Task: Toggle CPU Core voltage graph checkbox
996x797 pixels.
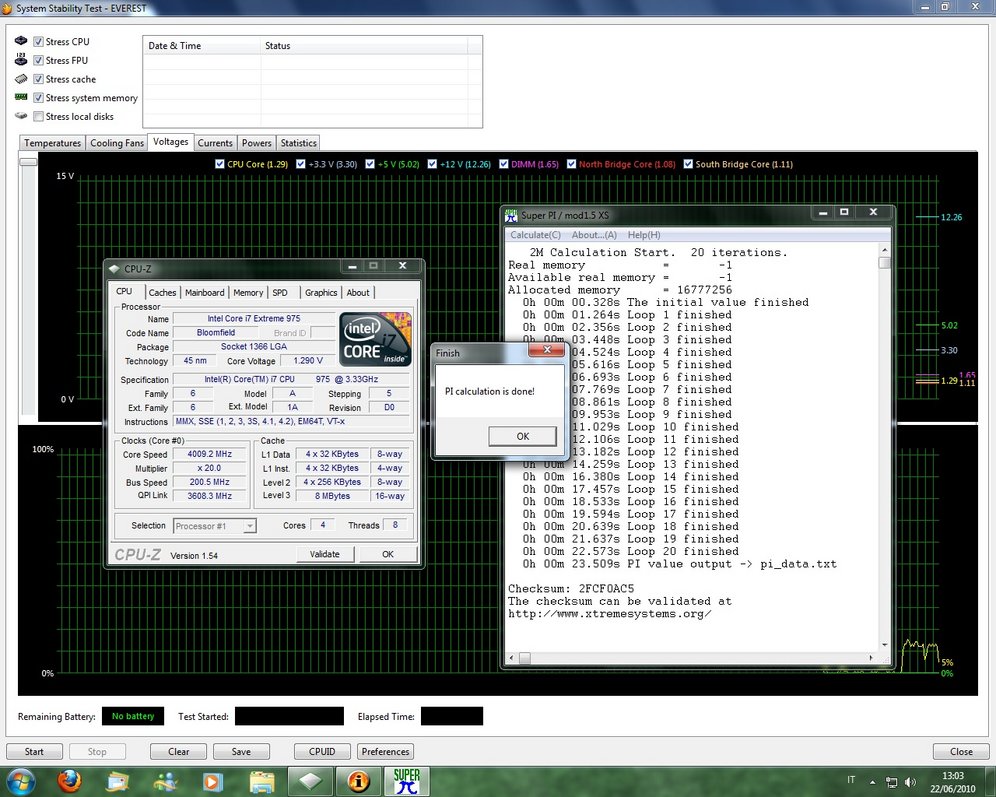Action: coord(220,164)
